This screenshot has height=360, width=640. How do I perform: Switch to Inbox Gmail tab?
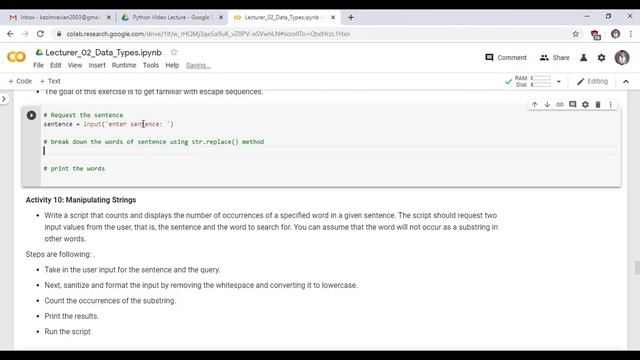[59, 18]
